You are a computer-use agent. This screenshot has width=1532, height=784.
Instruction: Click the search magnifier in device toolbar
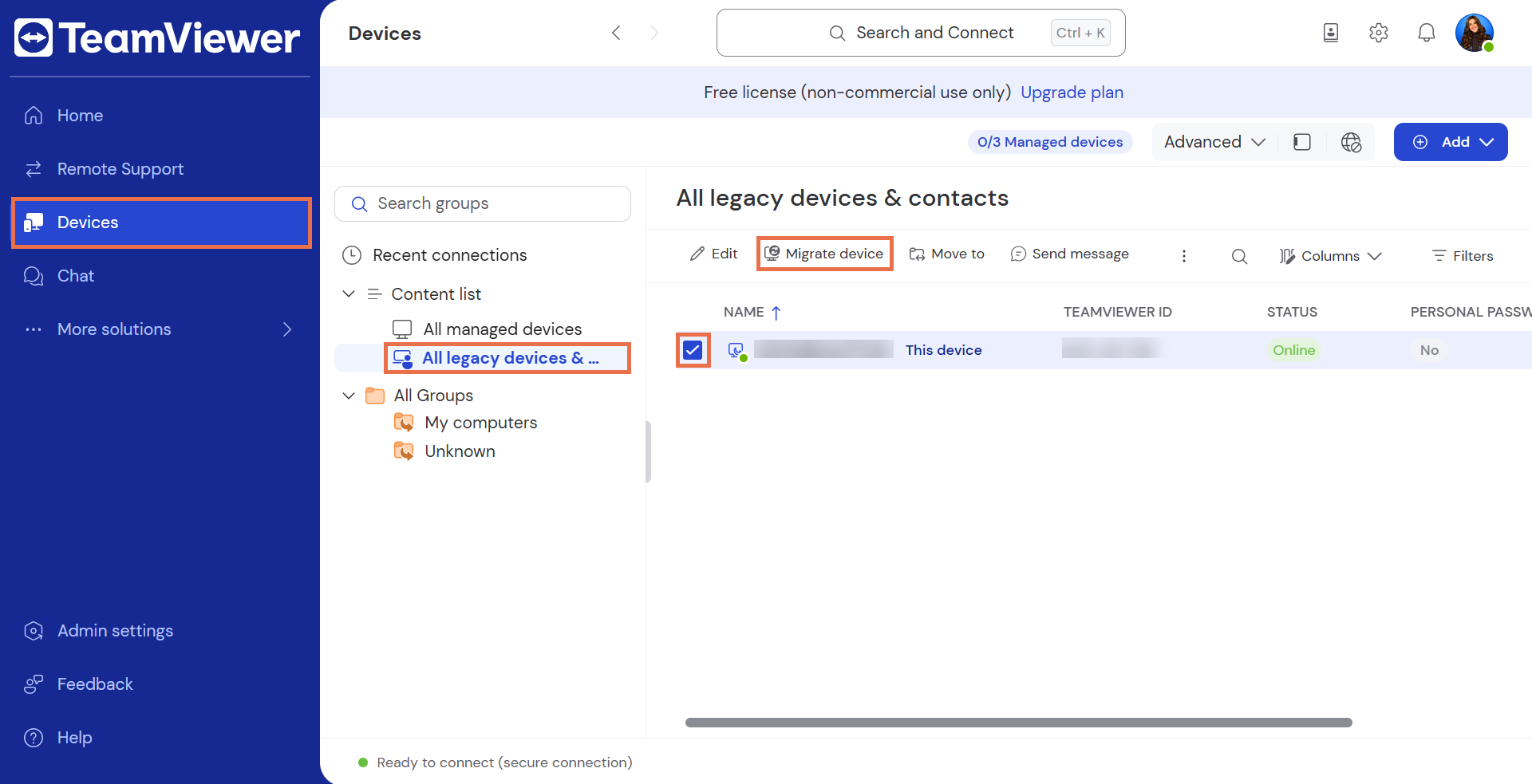point(1239,256)
